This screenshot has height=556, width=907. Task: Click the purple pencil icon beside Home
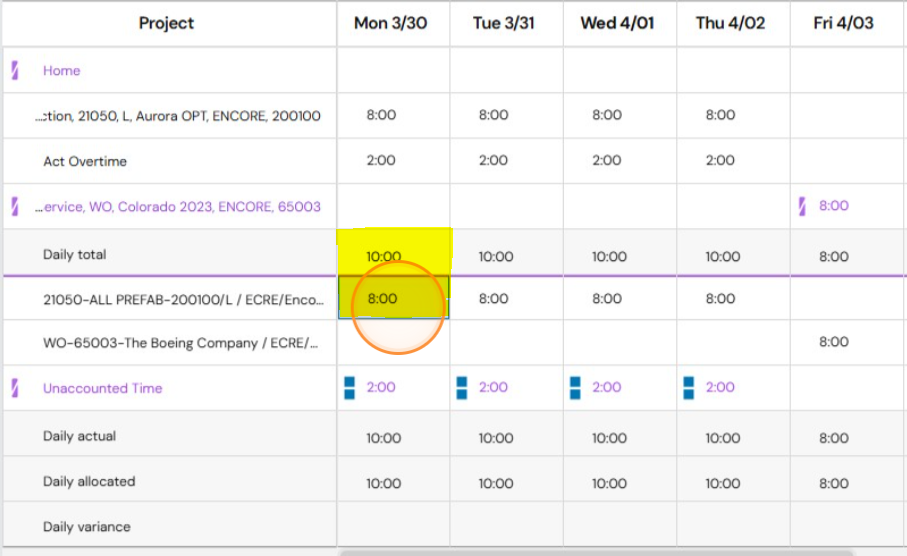[15, 70]
